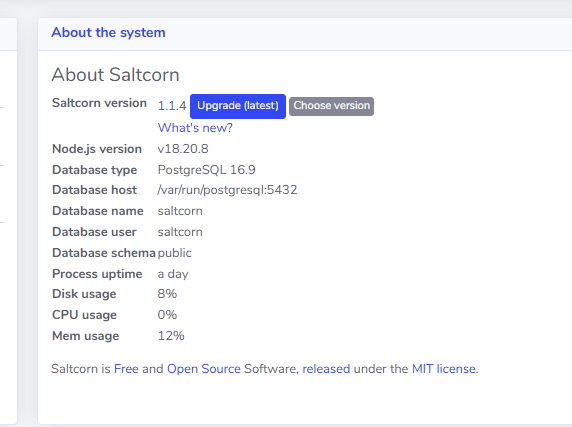Click the CPU usage value 0%
Image resolution: width=572 pixels, height=427 pixels.
tap(167, 315)
